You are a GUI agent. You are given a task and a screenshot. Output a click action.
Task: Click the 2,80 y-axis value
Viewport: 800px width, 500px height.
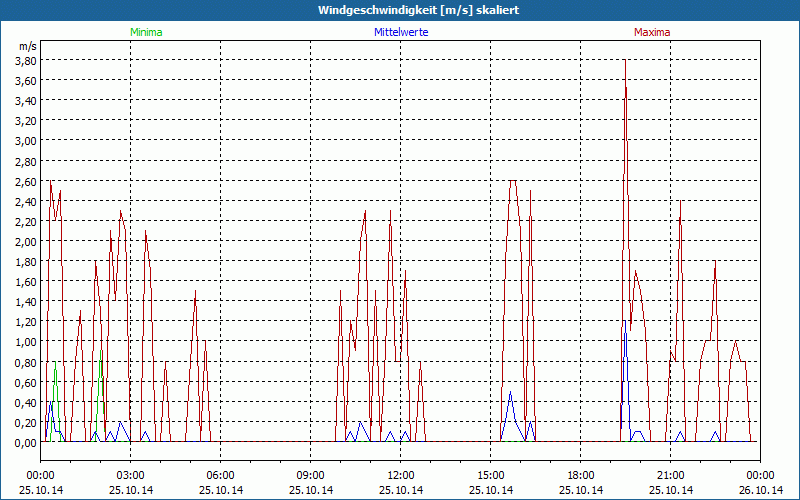click(x=26, y=162)
